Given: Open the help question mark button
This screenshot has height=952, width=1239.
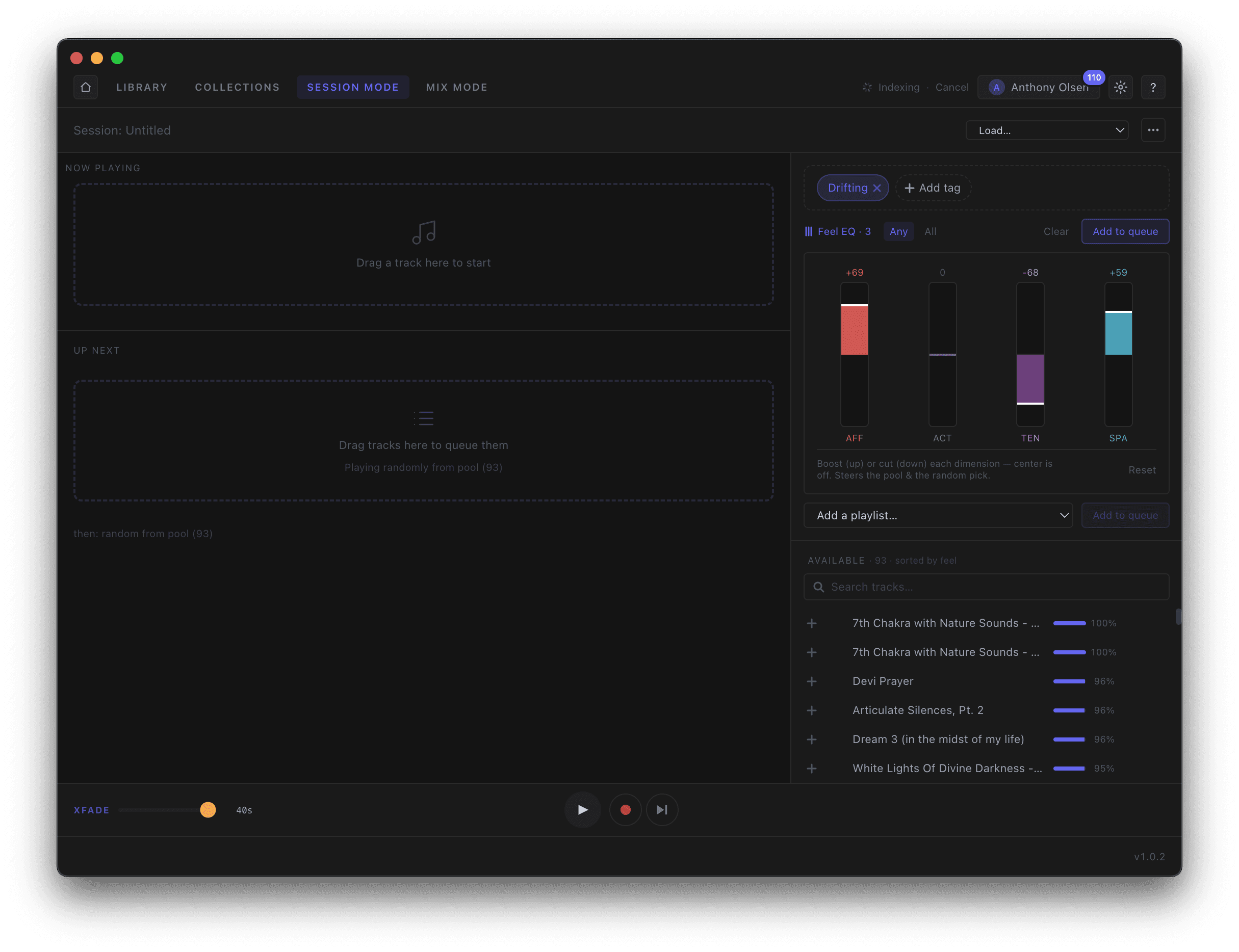Looking at the screenshot, I should click(1153, 87).
